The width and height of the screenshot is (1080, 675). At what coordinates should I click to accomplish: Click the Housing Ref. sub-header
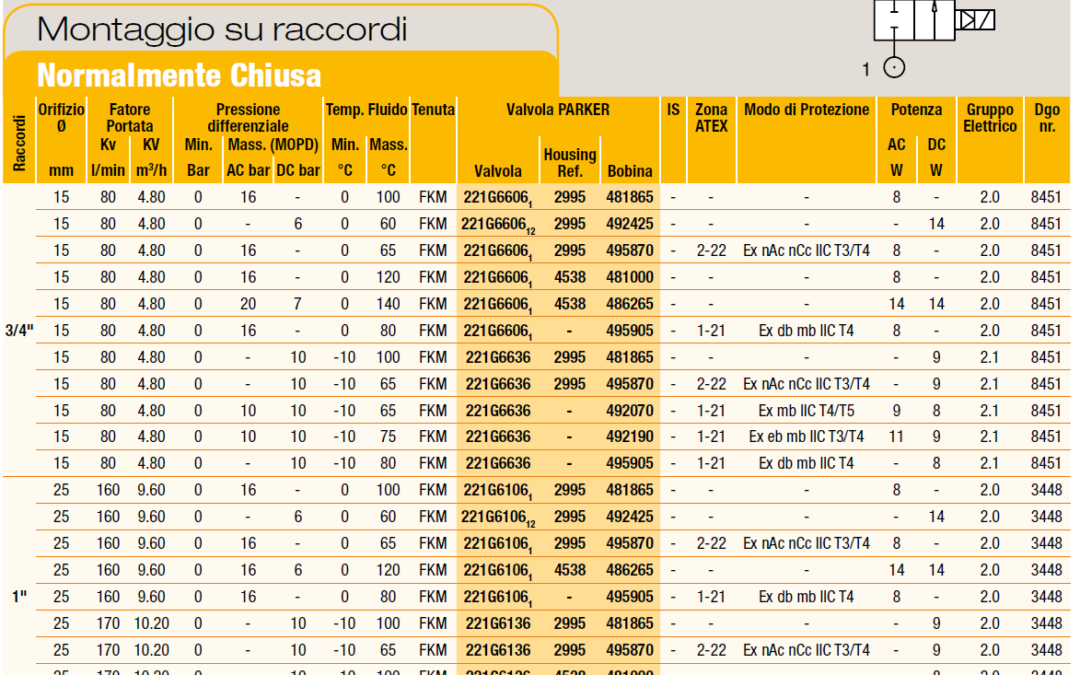pyautogui.click(x=569, y=162)
